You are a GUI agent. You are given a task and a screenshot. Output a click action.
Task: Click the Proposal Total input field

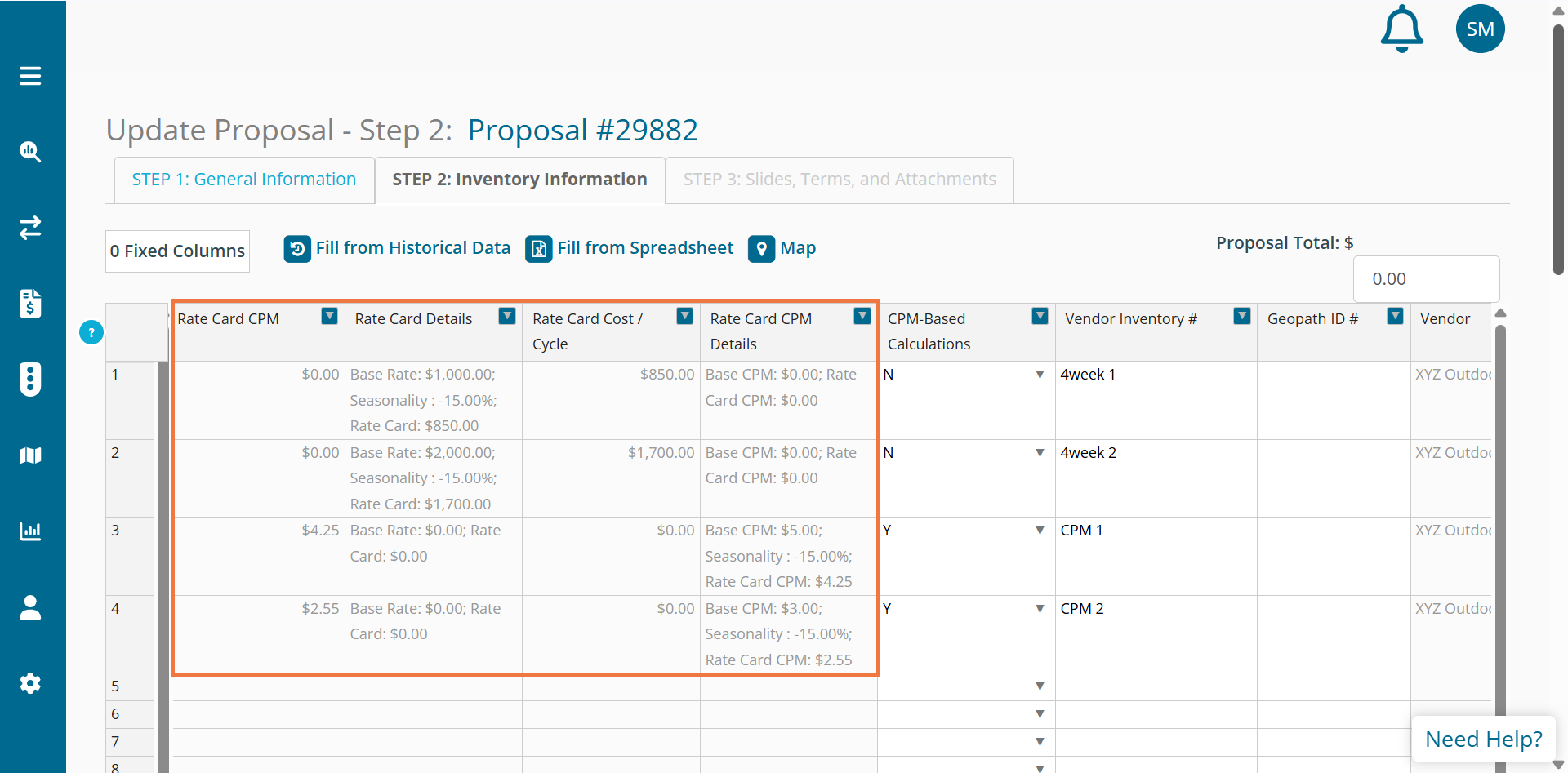point(1425,279)
